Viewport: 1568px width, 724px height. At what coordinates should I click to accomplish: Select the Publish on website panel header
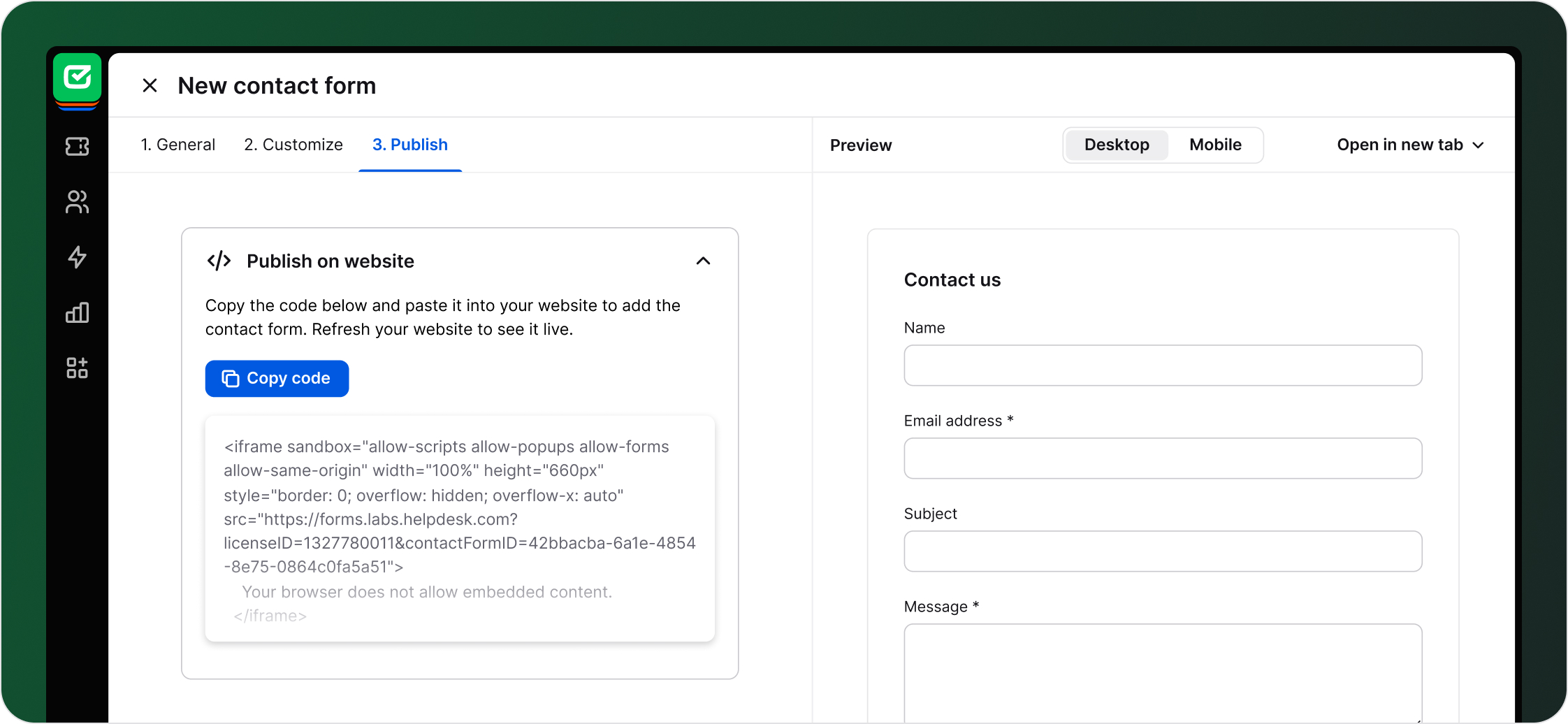pyautogui.click(x=330, y=261)
